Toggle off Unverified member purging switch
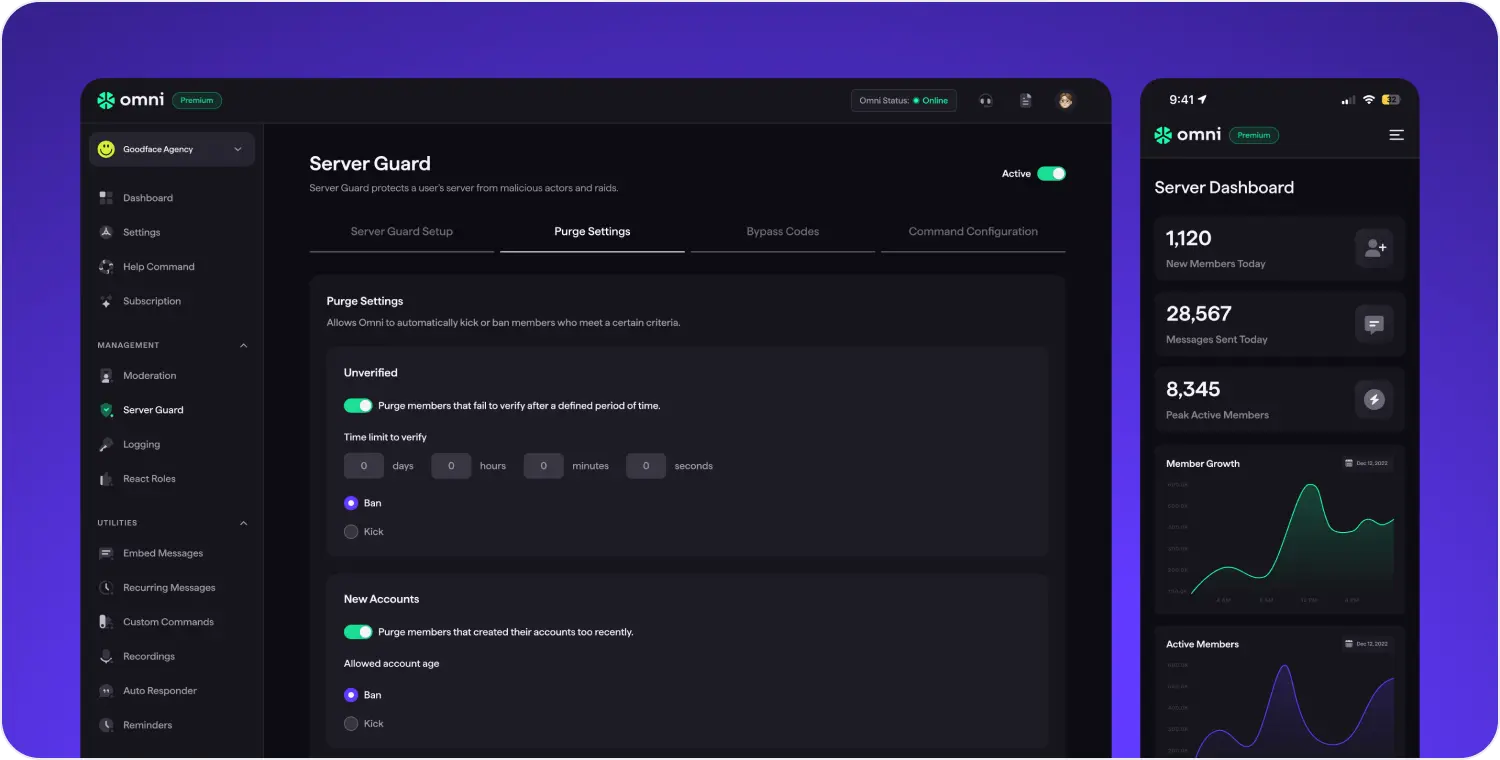 [358, 406]
